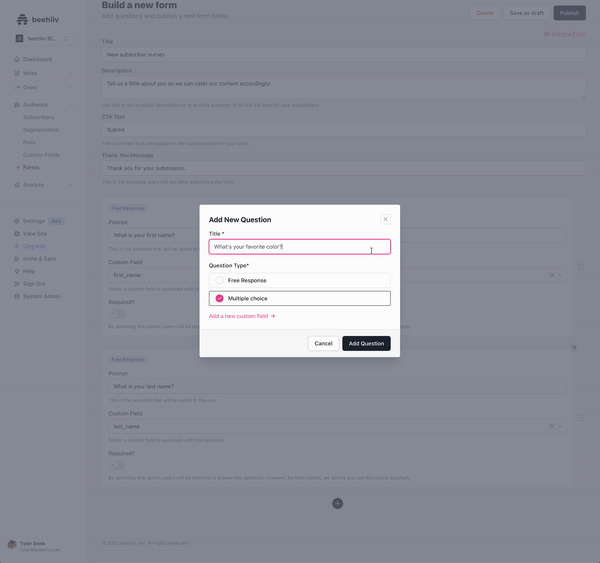Follow the Add a new custom field link
Screen dimensions: 600x563
pyautogui.click(x=242, y=316)
